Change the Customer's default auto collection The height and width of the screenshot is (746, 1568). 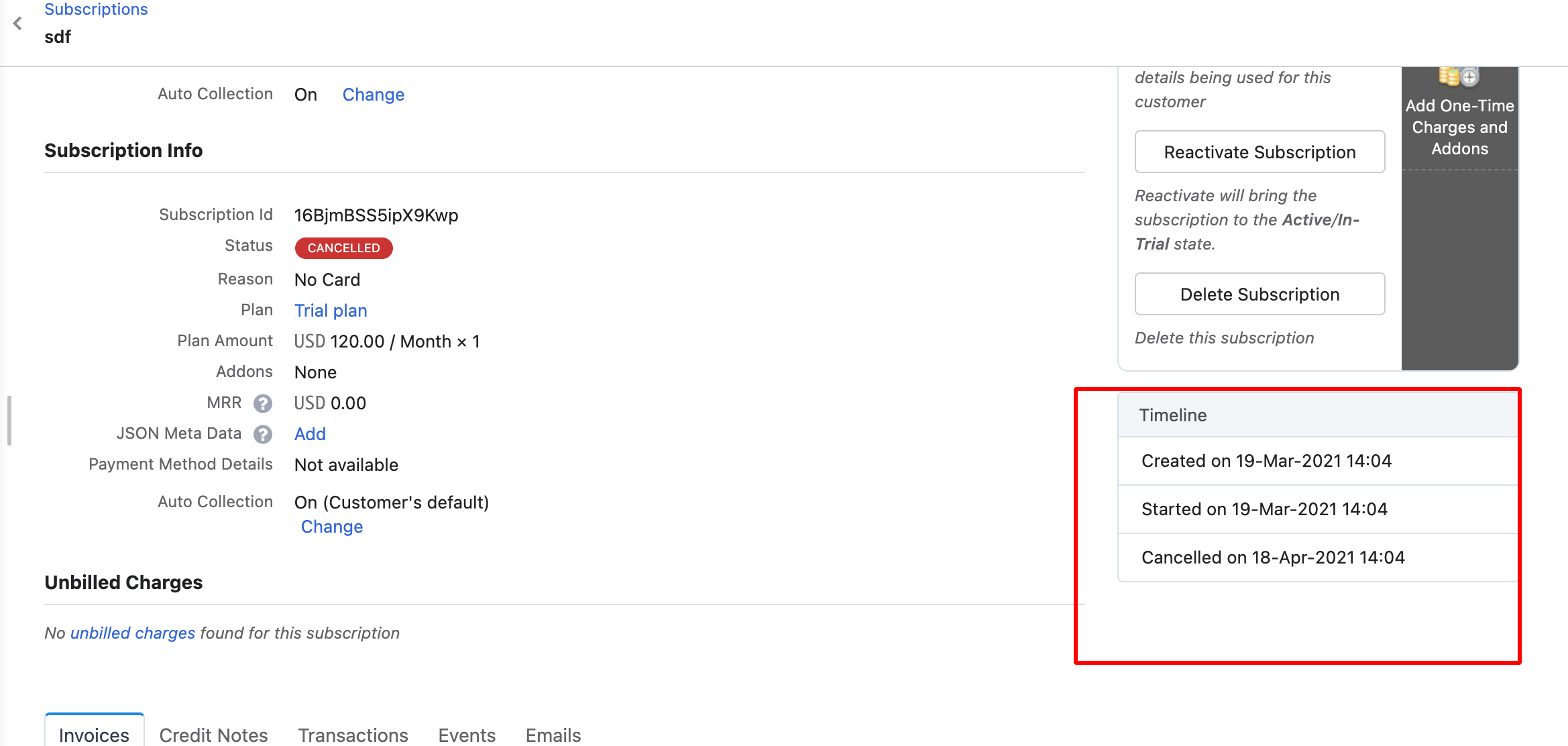click(332, 527)
